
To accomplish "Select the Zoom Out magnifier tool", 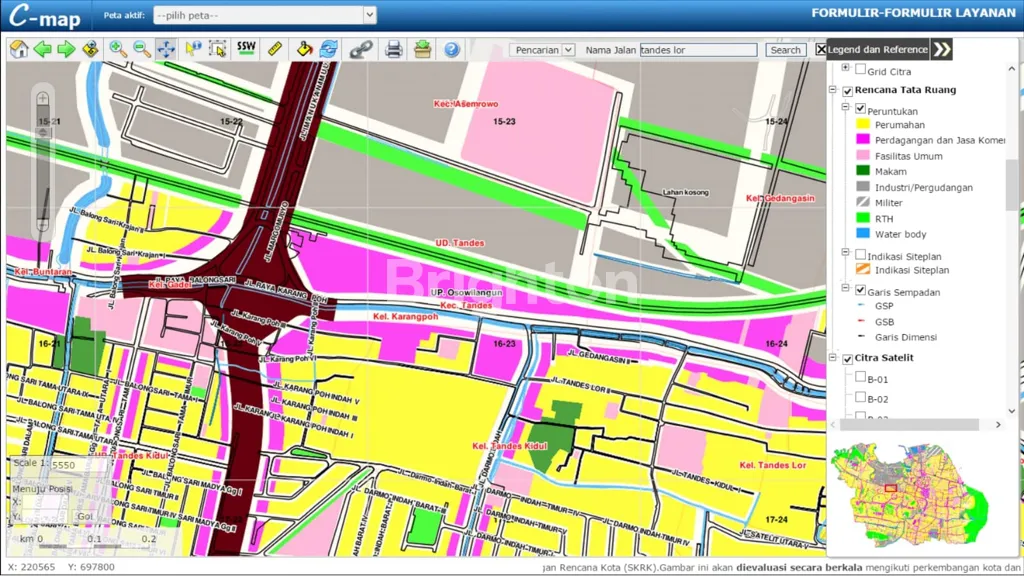I will click(142, 49).
